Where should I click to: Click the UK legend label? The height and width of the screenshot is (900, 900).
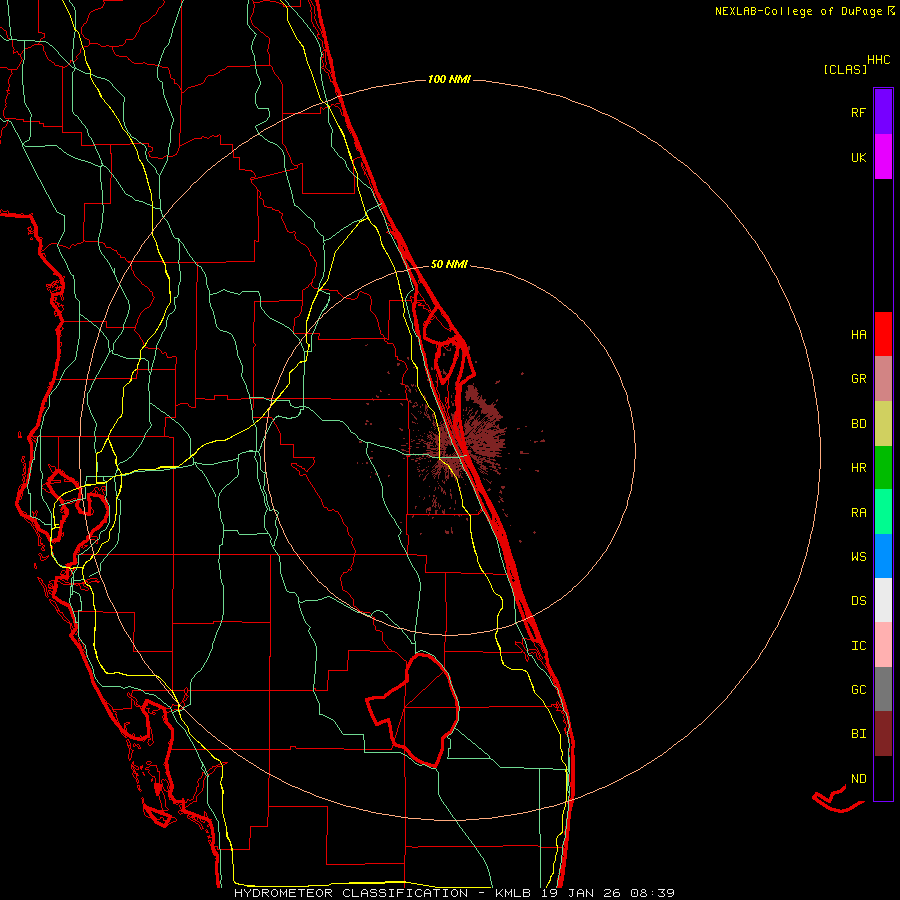click(x=858, y=157)
